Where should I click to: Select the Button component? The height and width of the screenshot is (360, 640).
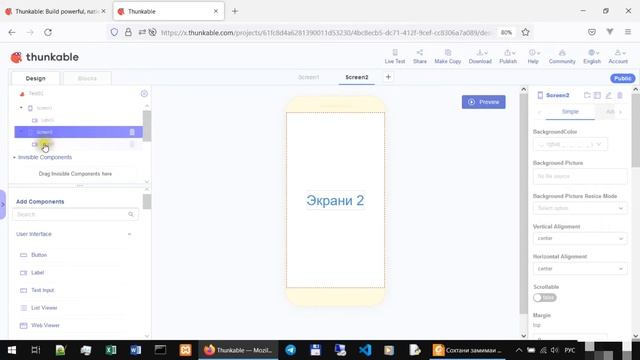tap(39, 255)
